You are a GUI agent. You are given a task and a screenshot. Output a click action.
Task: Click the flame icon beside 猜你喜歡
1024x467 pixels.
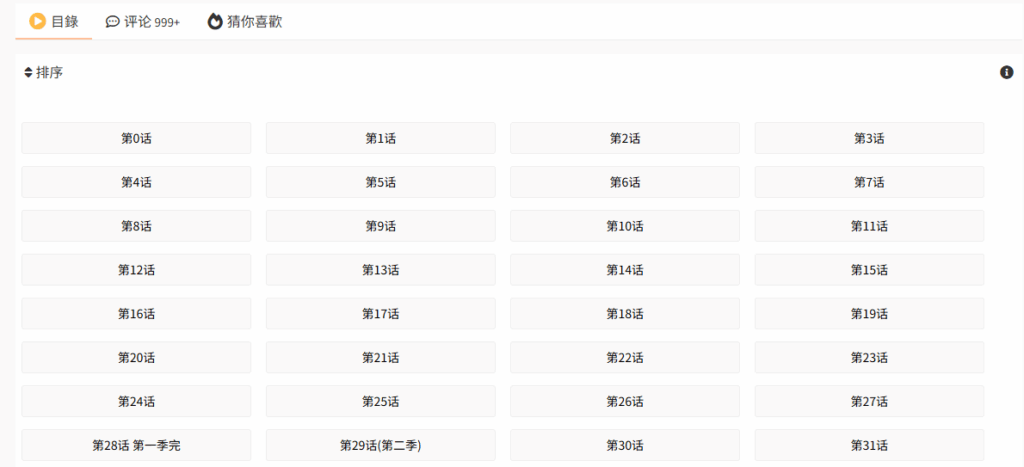(x=215, y=22)
